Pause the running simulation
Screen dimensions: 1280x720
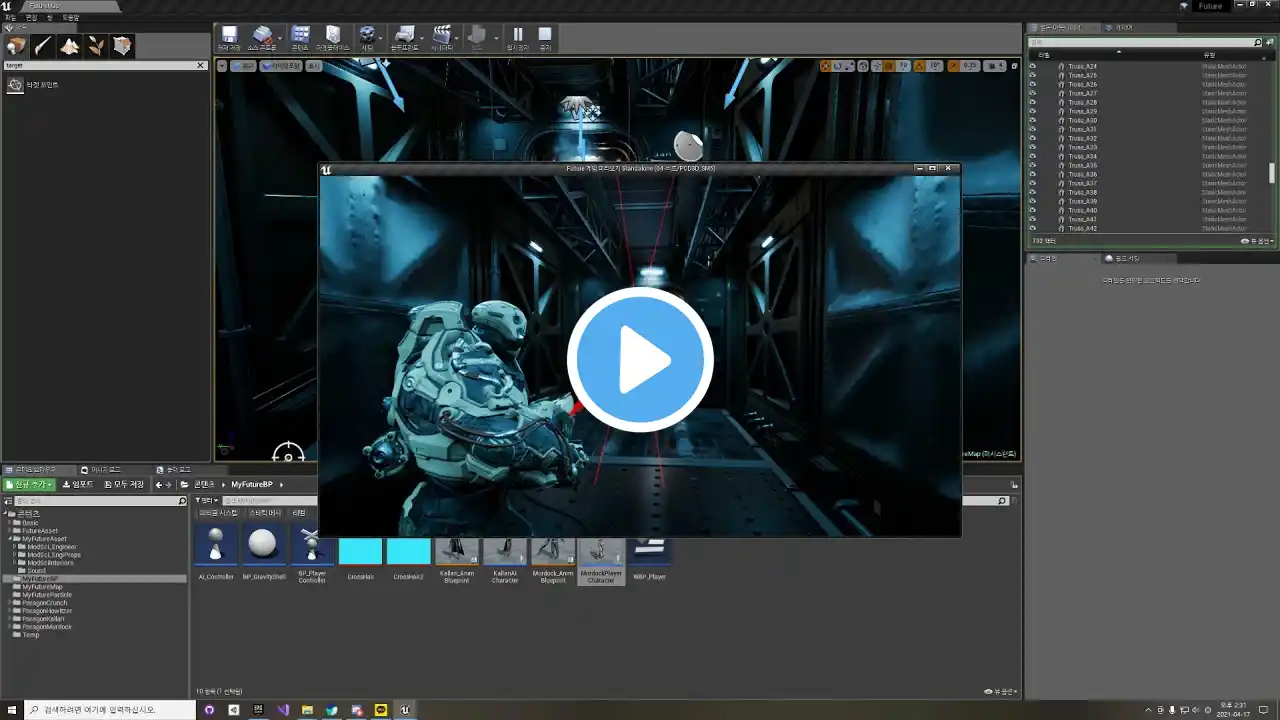click(x=517, y=38)
